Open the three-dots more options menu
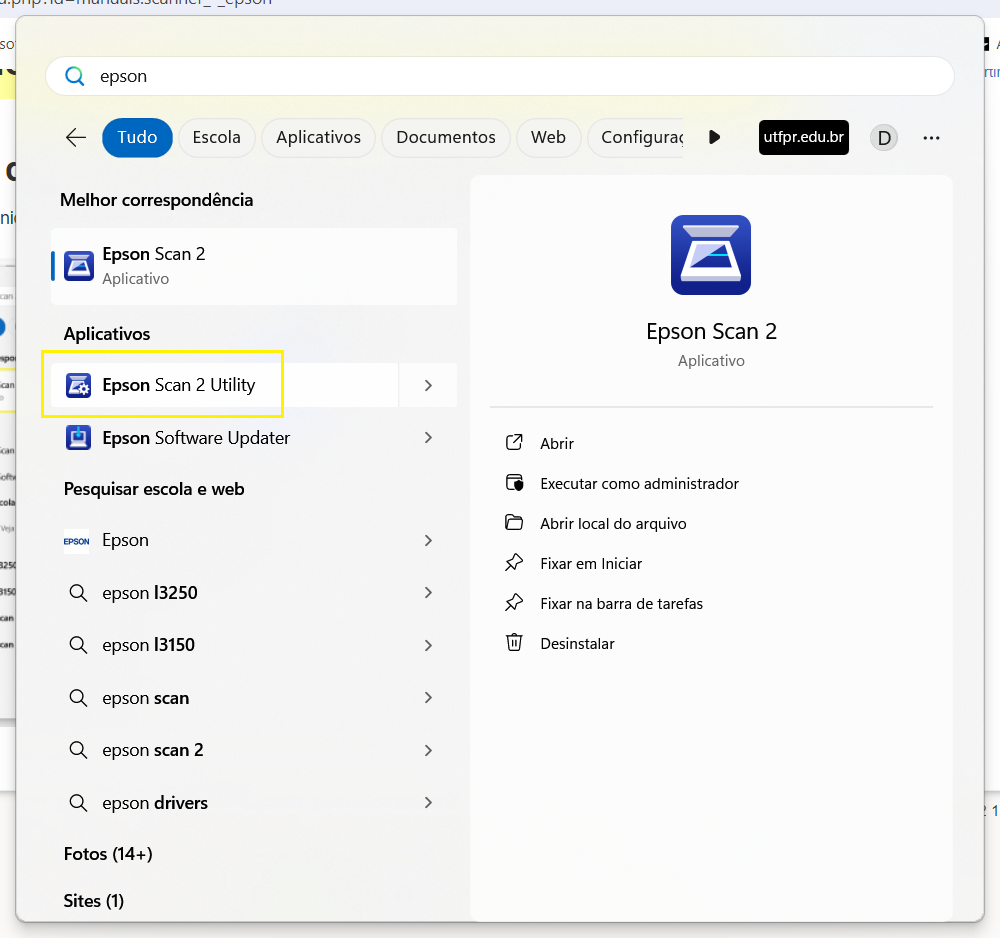 coord(931,138)
